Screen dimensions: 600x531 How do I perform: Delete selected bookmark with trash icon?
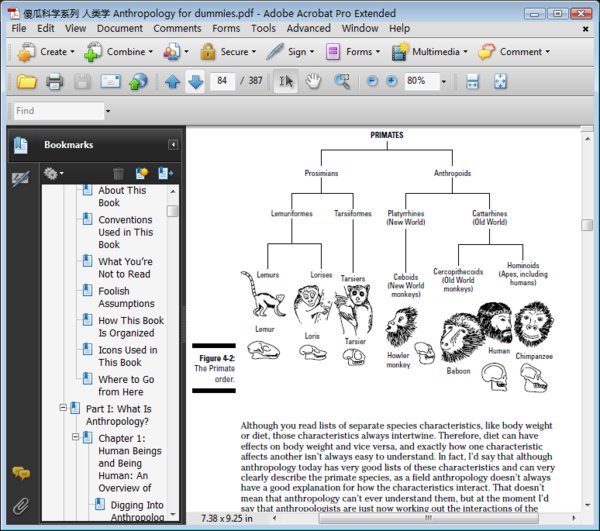(x=119, y=173)
